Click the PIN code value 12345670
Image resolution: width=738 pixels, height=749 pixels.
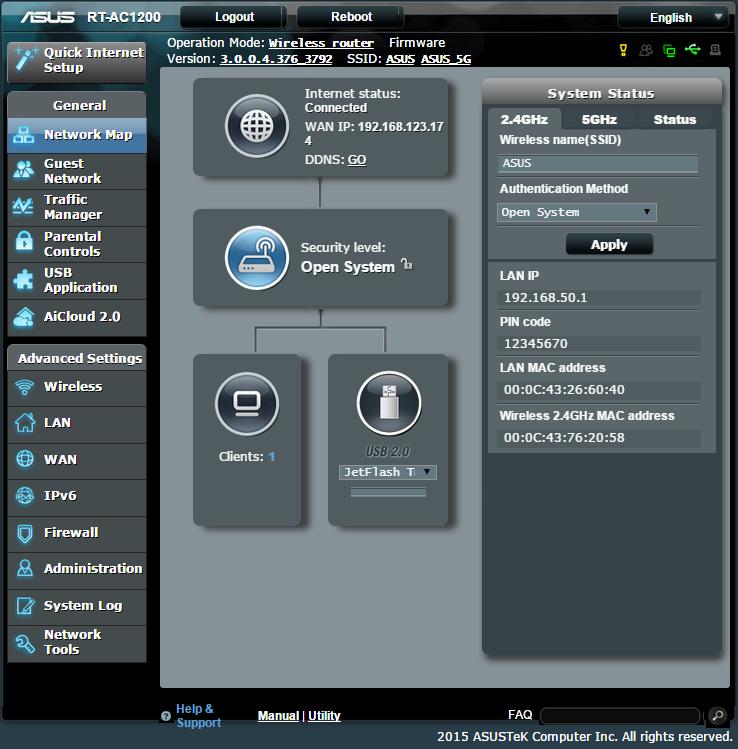point(536,343)
